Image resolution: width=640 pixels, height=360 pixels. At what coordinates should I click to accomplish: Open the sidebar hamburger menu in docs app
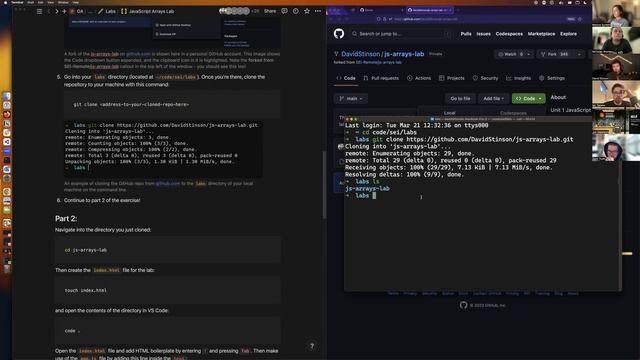coord(39,11)
